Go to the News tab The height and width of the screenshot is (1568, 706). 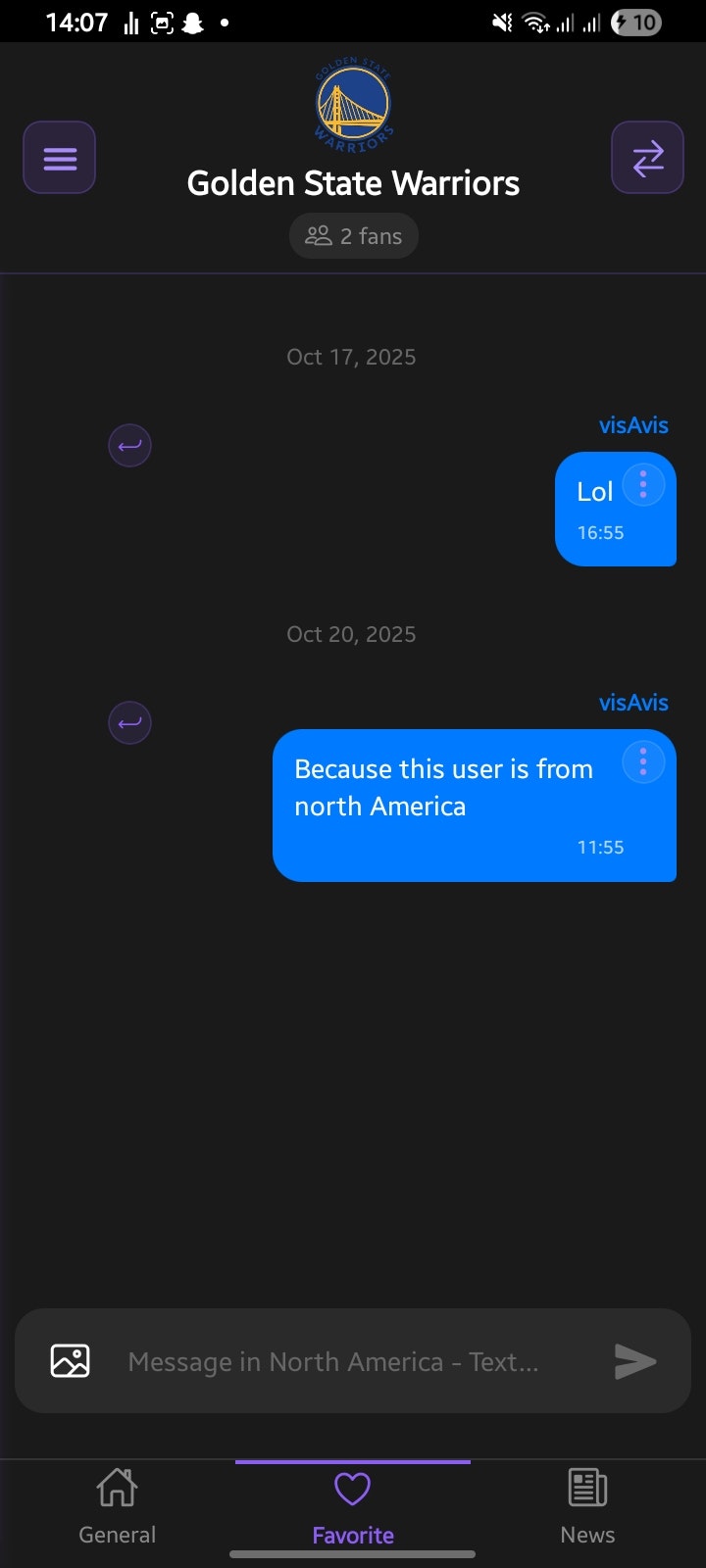[588, 1506]
